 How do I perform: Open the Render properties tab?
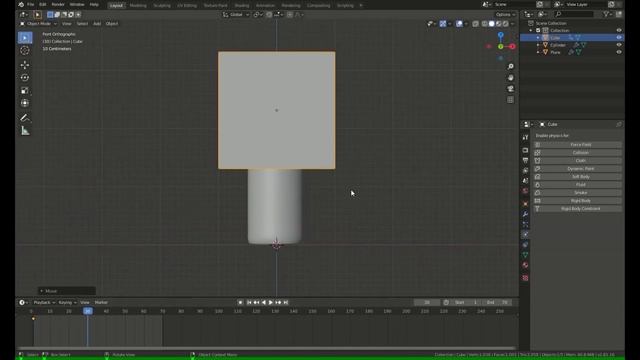(525, 150)
